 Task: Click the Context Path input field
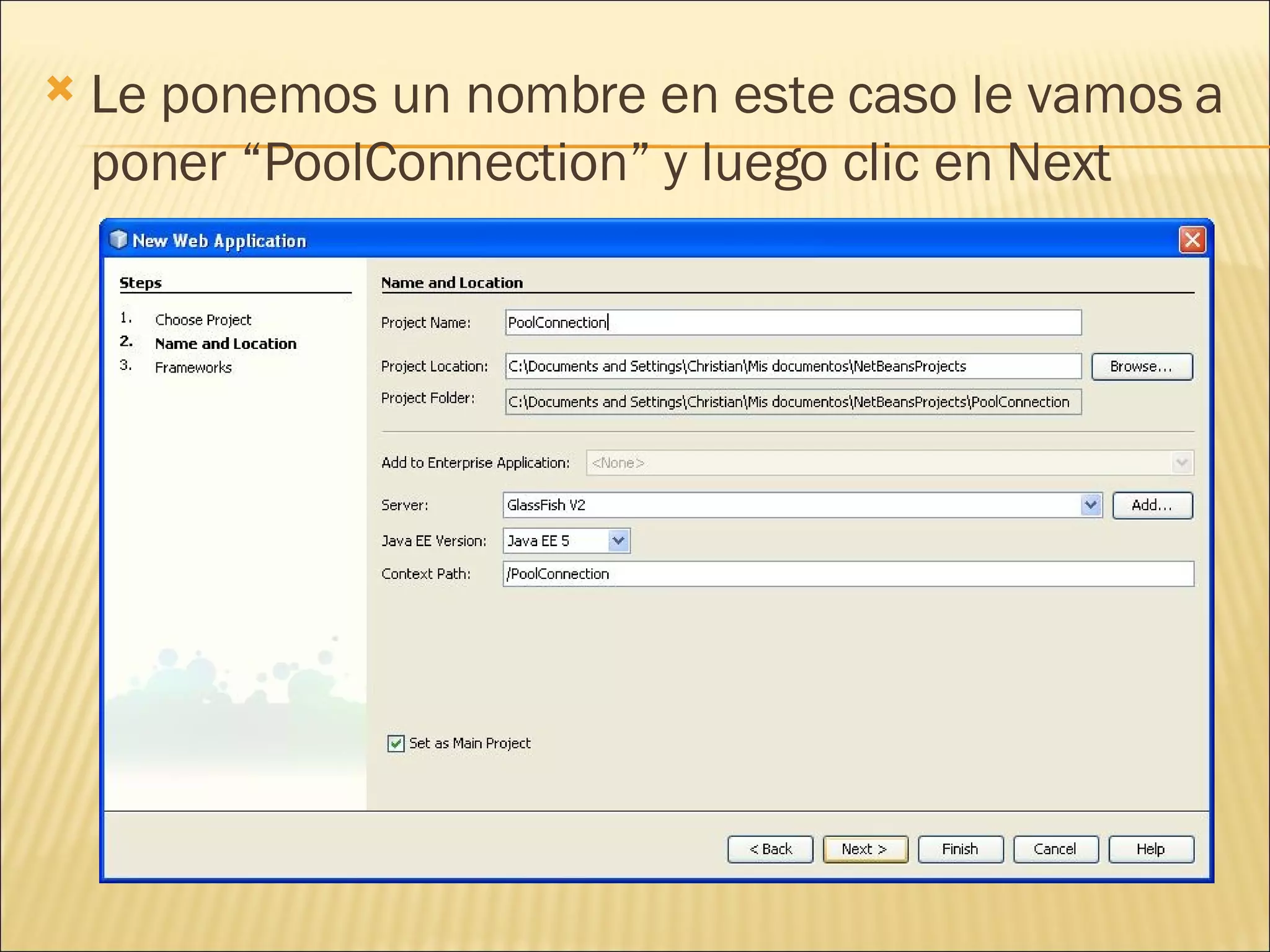(x=848, y=574)
